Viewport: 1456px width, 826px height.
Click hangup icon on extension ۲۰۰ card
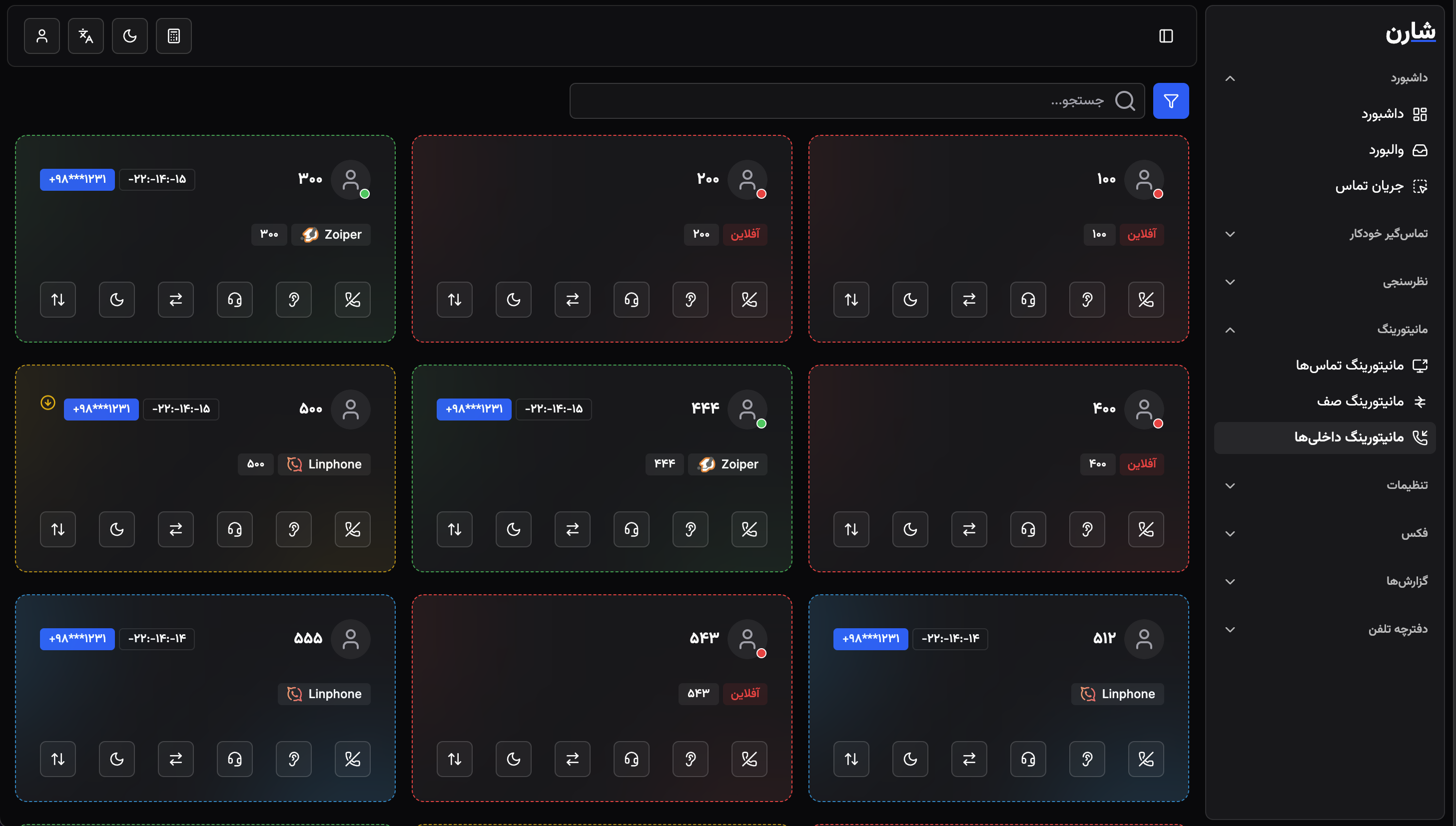[x=749, y=300]
